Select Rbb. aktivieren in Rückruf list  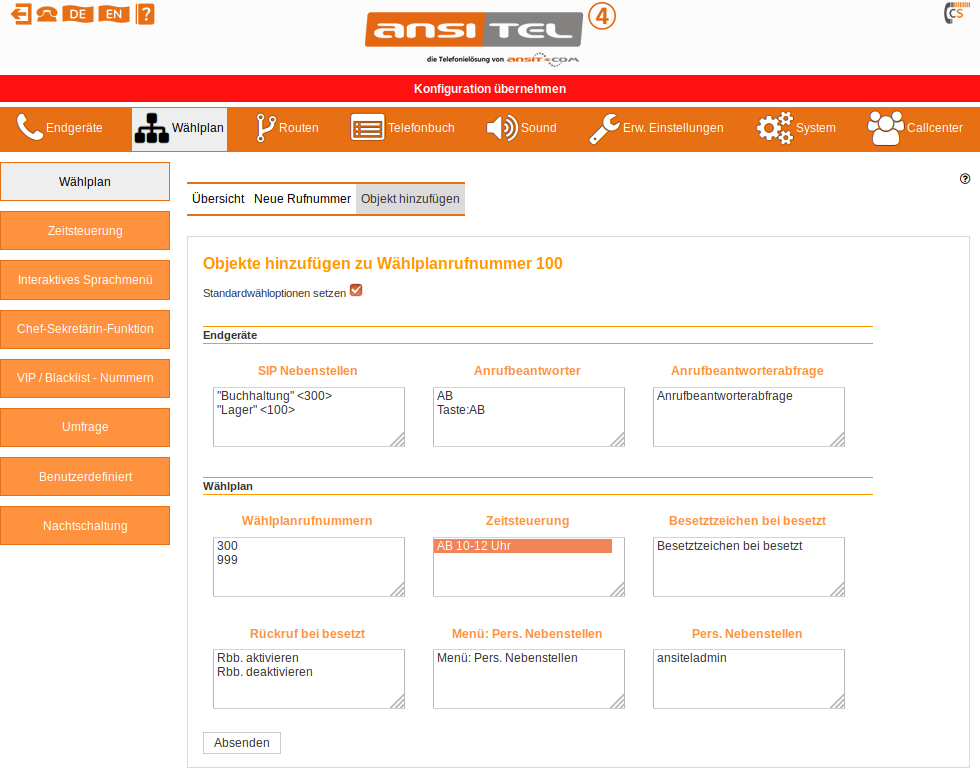coord(258,658)
